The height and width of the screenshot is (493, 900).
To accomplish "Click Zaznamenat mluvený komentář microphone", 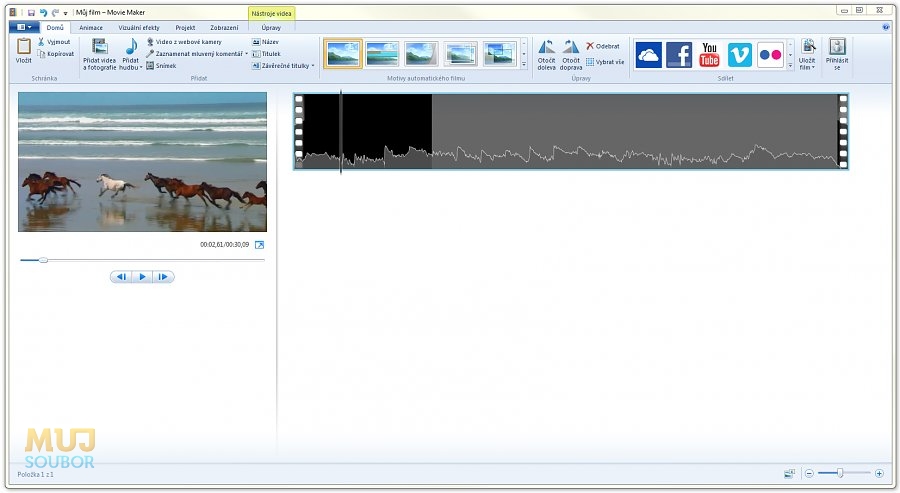I will (x=195, y=54).
